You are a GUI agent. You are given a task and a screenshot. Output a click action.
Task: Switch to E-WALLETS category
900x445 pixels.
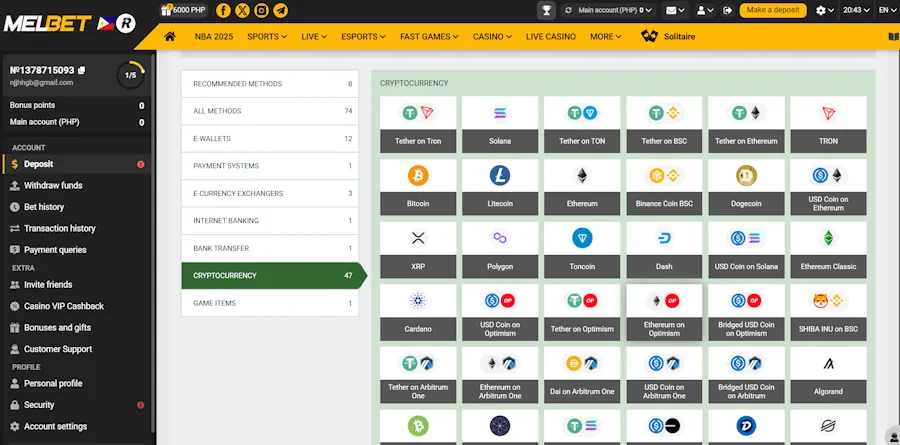pos(270,138)
